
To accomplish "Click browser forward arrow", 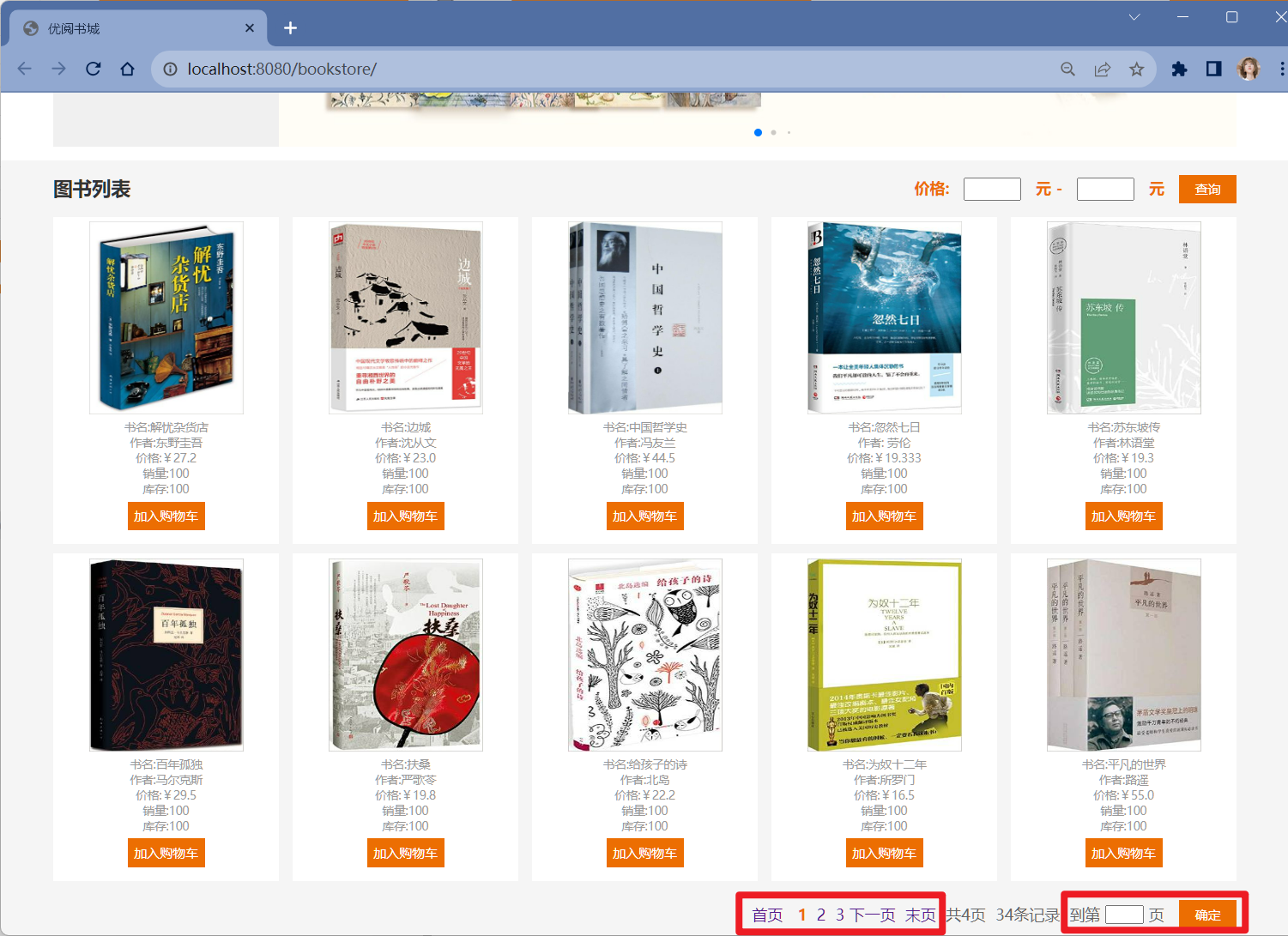I will [x=58, y=69].
